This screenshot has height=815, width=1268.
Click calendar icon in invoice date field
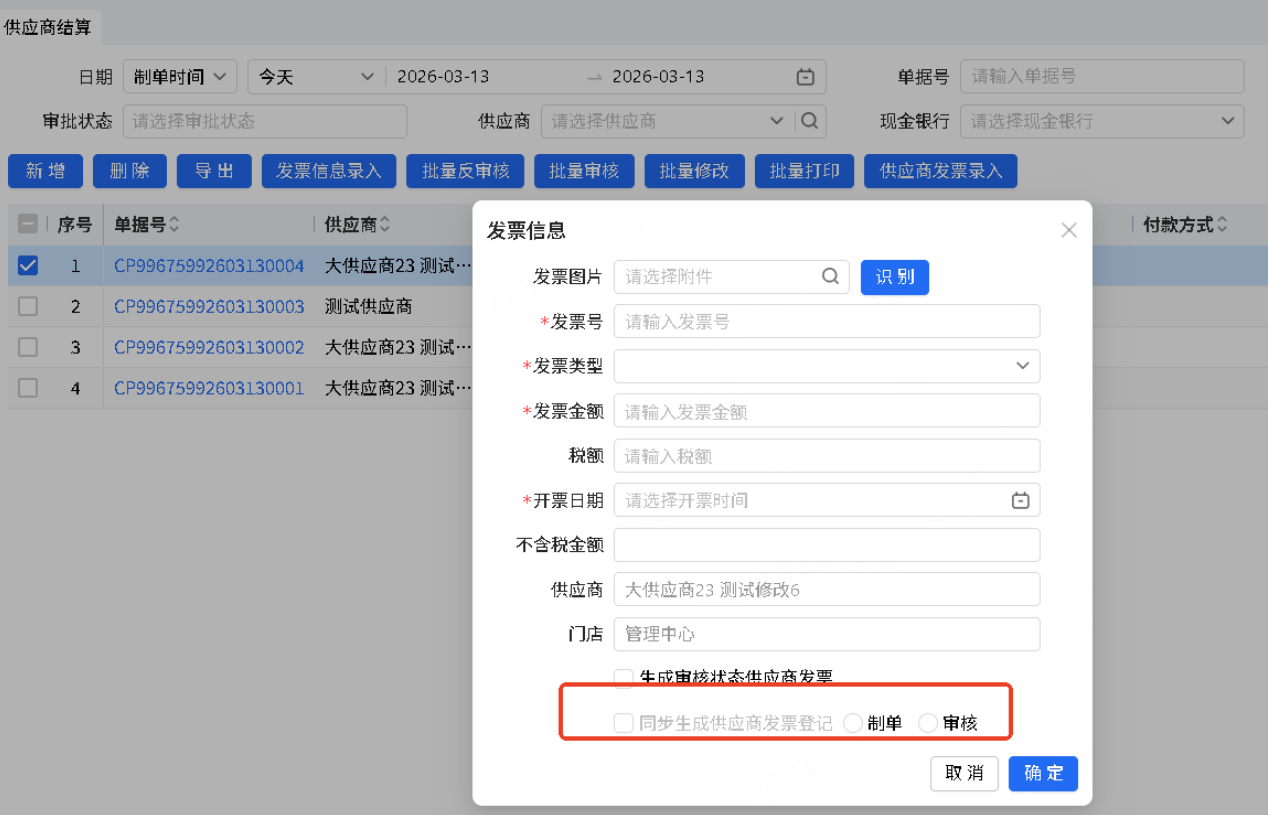pyautogui.click(x=1020, y=500)
